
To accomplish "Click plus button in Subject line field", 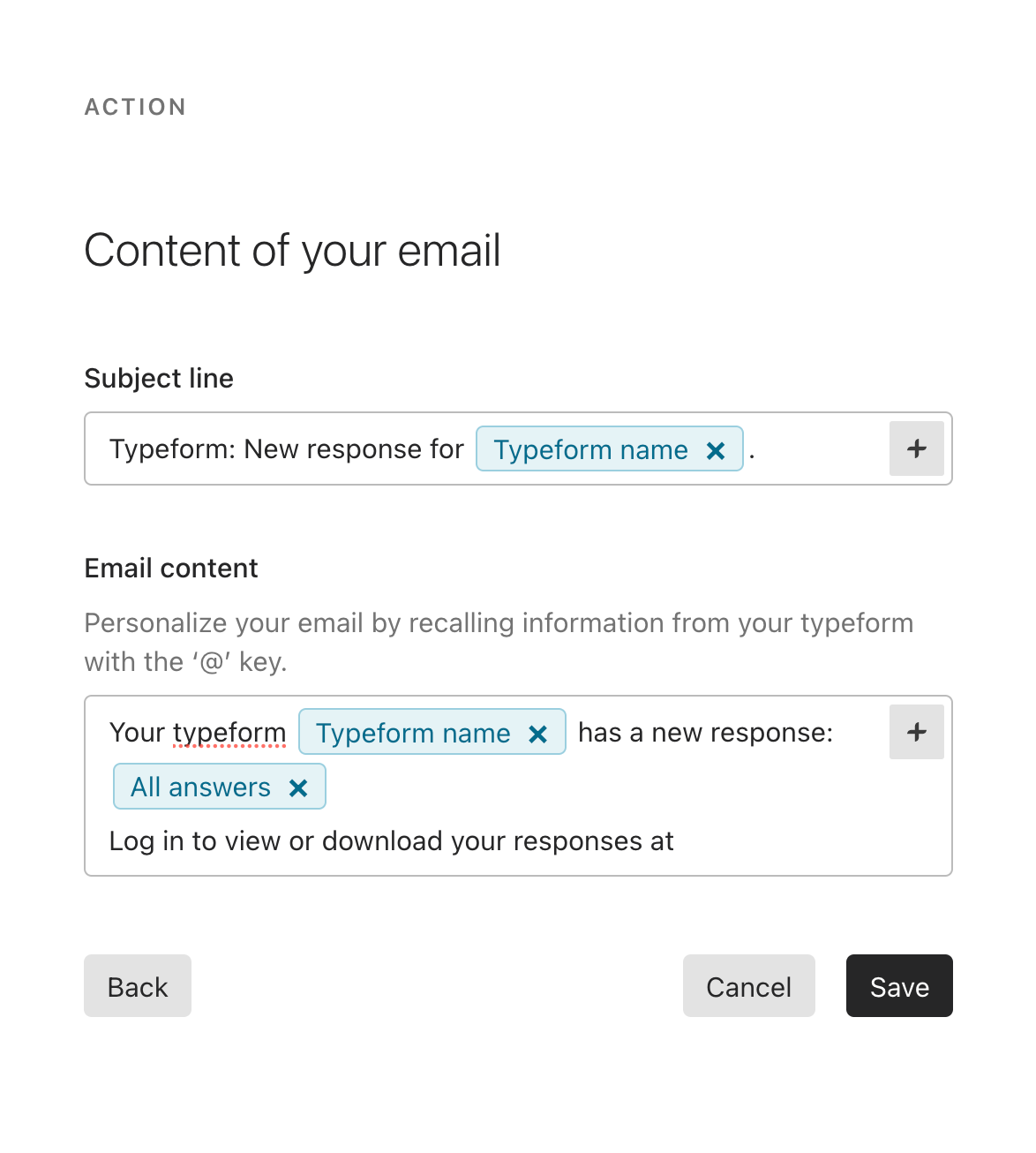I will [917, 448].
